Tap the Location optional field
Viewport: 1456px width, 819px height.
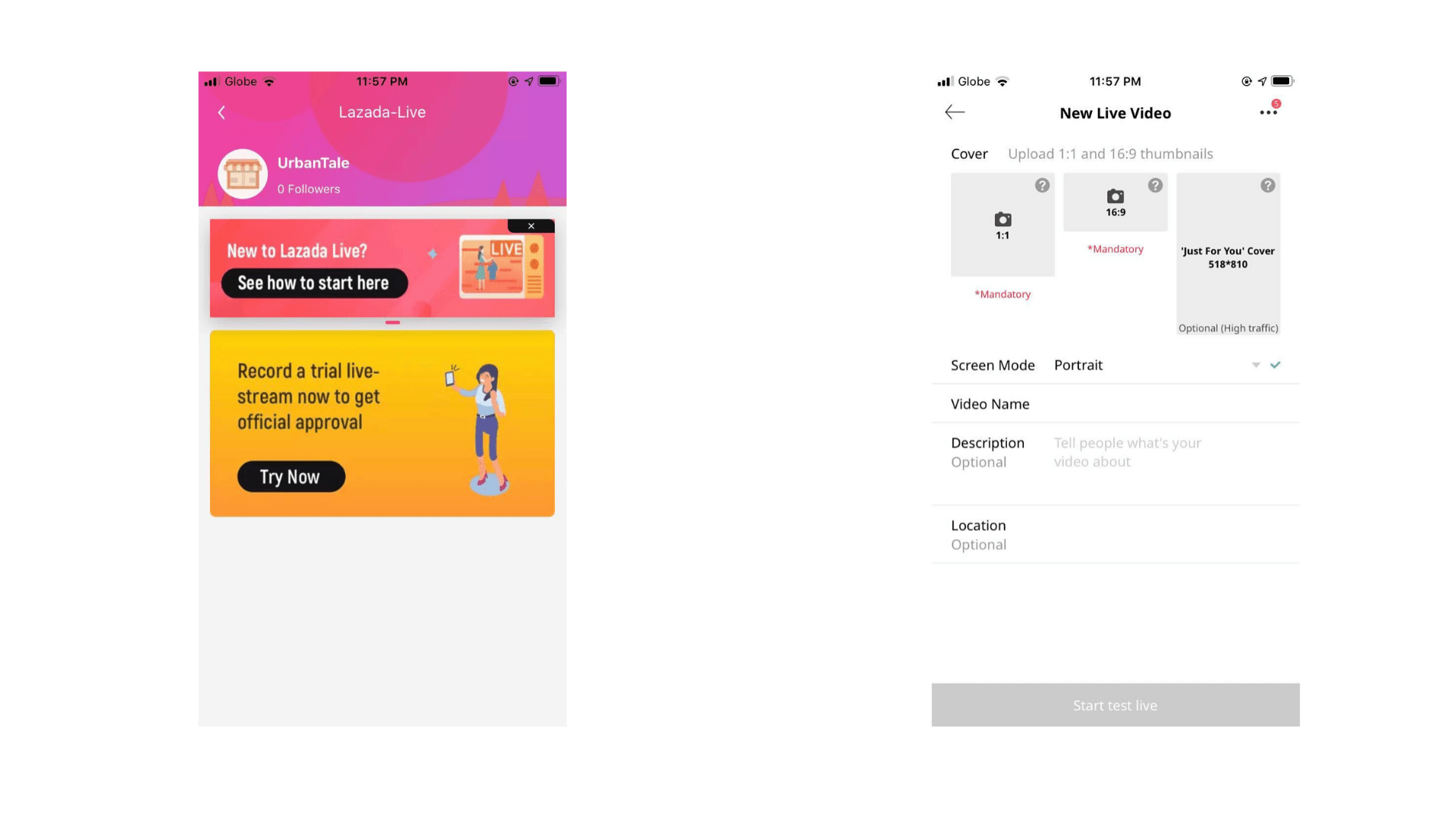tap(1114, 535)
